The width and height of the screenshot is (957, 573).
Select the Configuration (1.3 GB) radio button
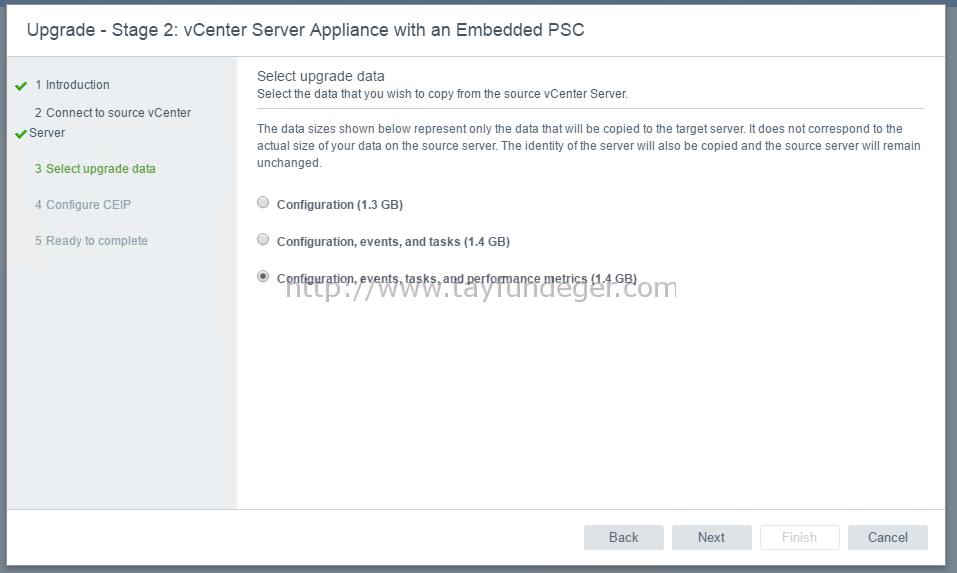263,203
